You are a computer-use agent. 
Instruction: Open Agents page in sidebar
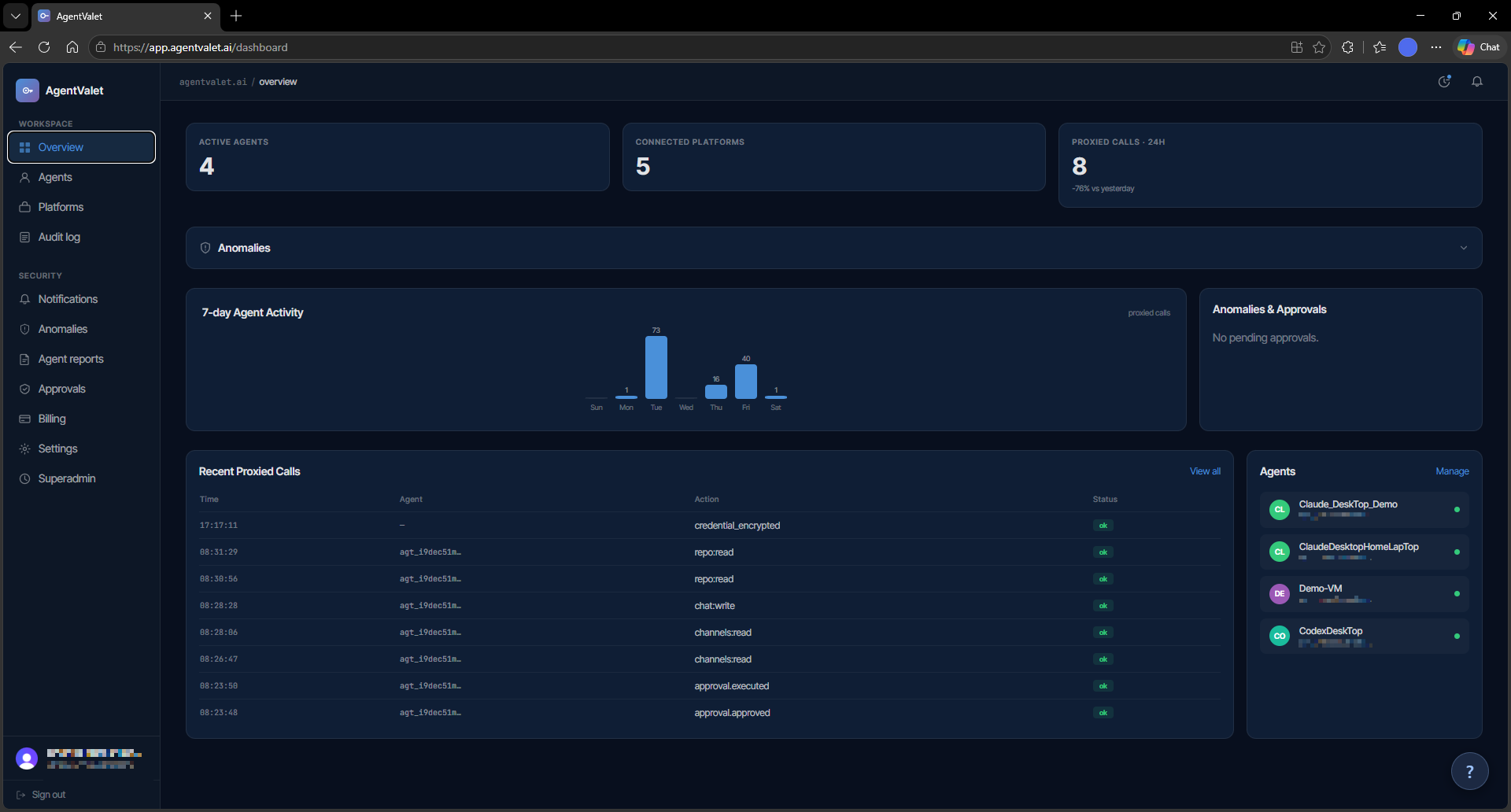81,177
